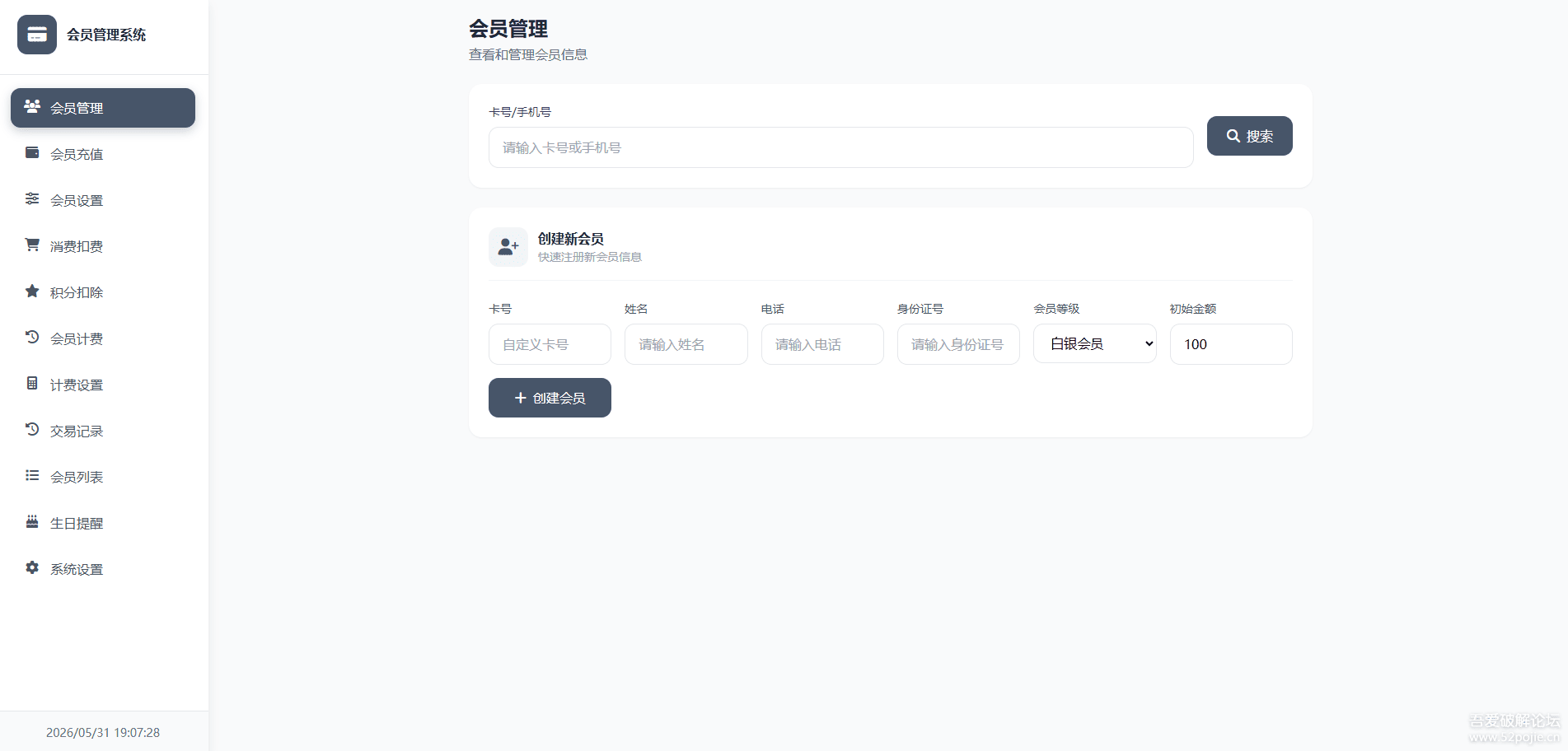Click the history icon beside 交易记录
The width and height of the screenshot is (1568, 751).
tap(32, 429)
